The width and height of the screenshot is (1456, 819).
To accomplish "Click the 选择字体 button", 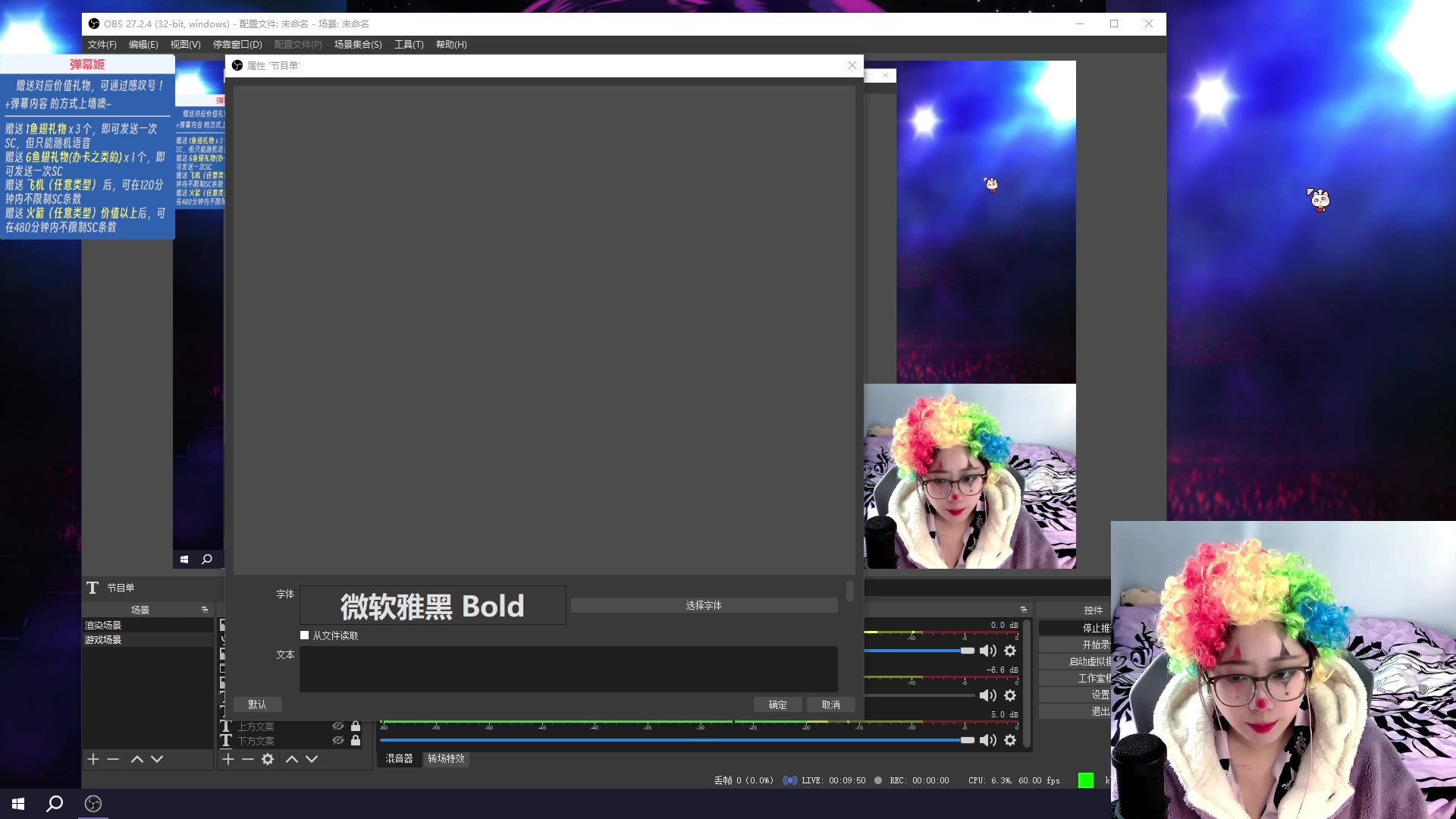I will pyautogui.click(x=704, y=605).
